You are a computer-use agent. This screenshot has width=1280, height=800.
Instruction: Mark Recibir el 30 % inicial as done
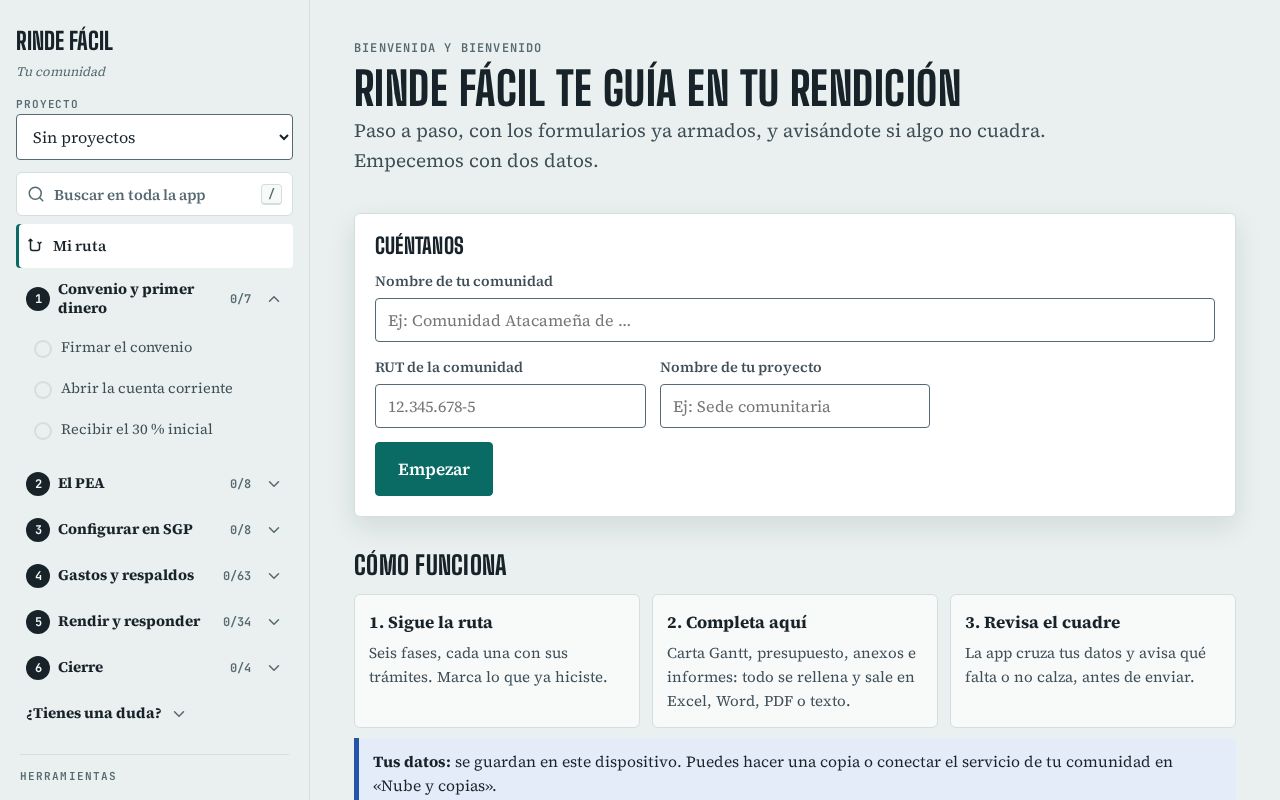(43, 431)
